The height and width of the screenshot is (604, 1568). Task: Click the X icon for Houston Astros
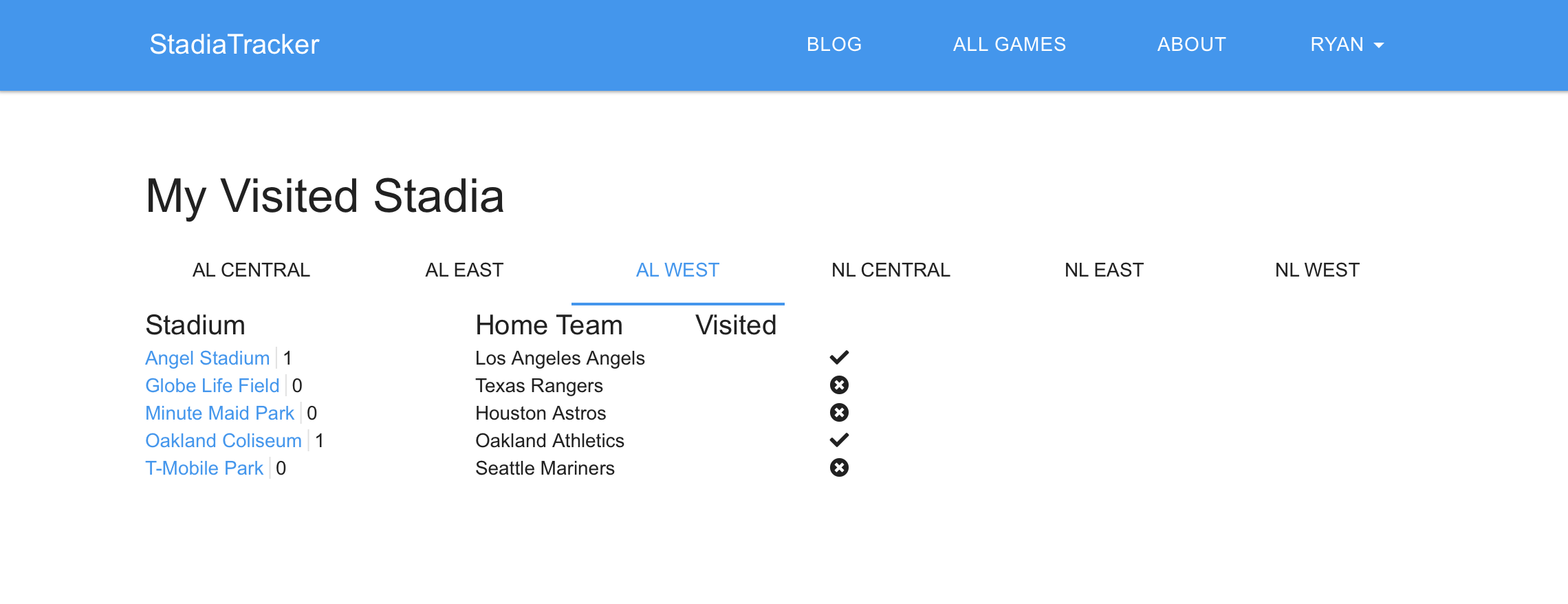pyautogui.click(x=840, y=413)
